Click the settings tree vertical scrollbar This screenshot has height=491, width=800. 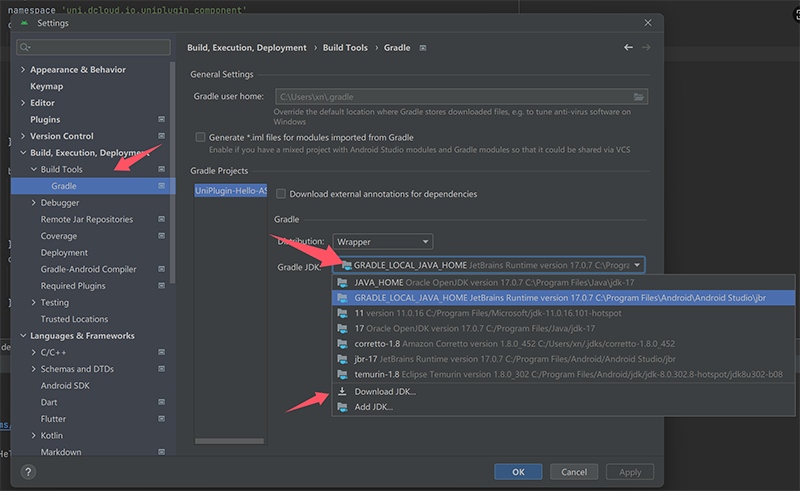pyautogui.click(x=172, y=173)
